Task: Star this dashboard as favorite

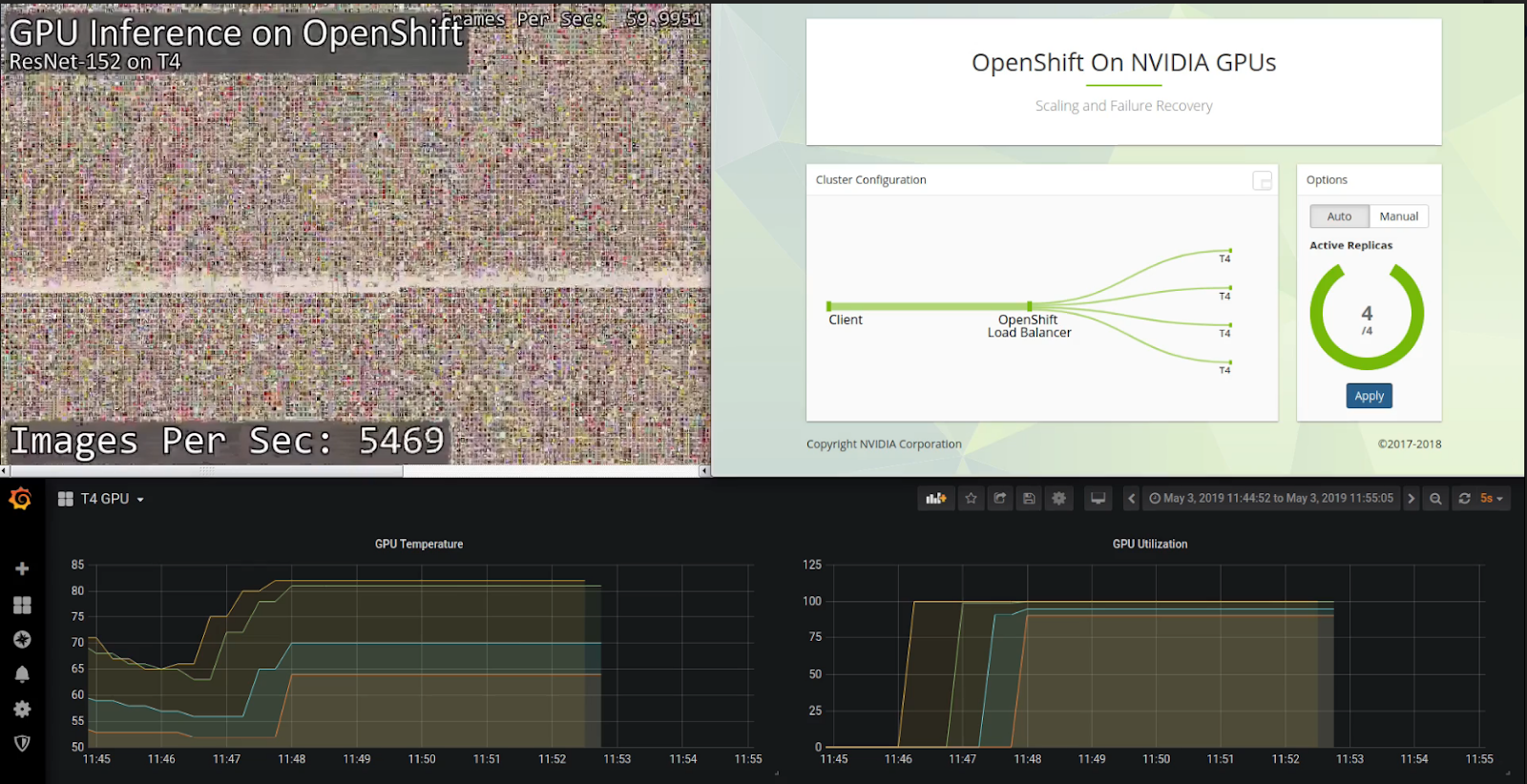Action: (x=971, y=498)
